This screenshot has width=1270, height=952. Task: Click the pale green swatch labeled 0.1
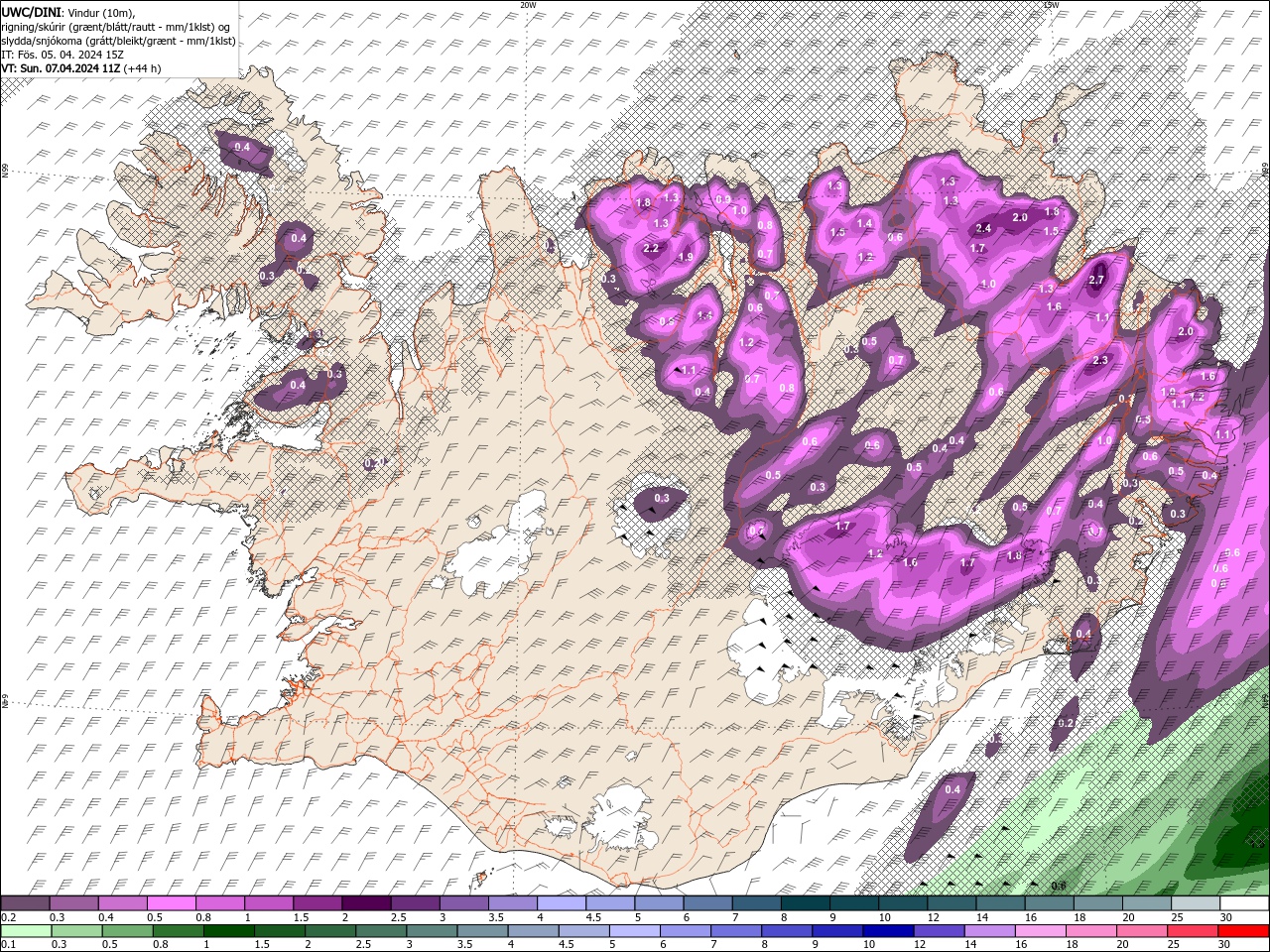(x=27, y=931)
